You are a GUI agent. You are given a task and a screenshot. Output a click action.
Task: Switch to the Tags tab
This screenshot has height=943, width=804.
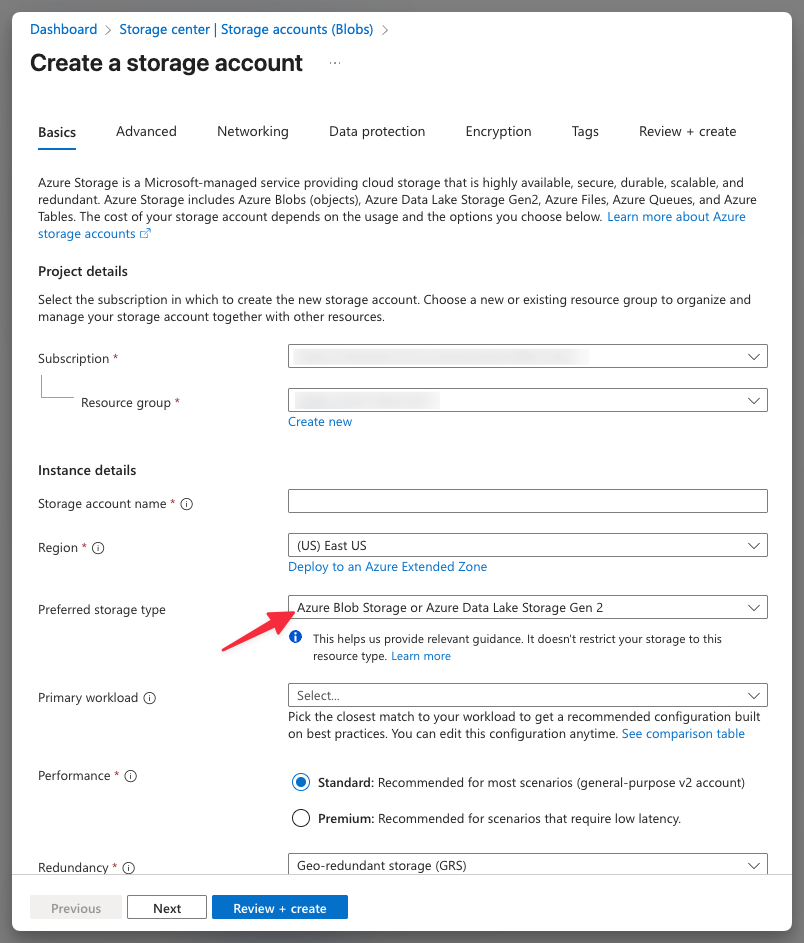pos(585,132)
